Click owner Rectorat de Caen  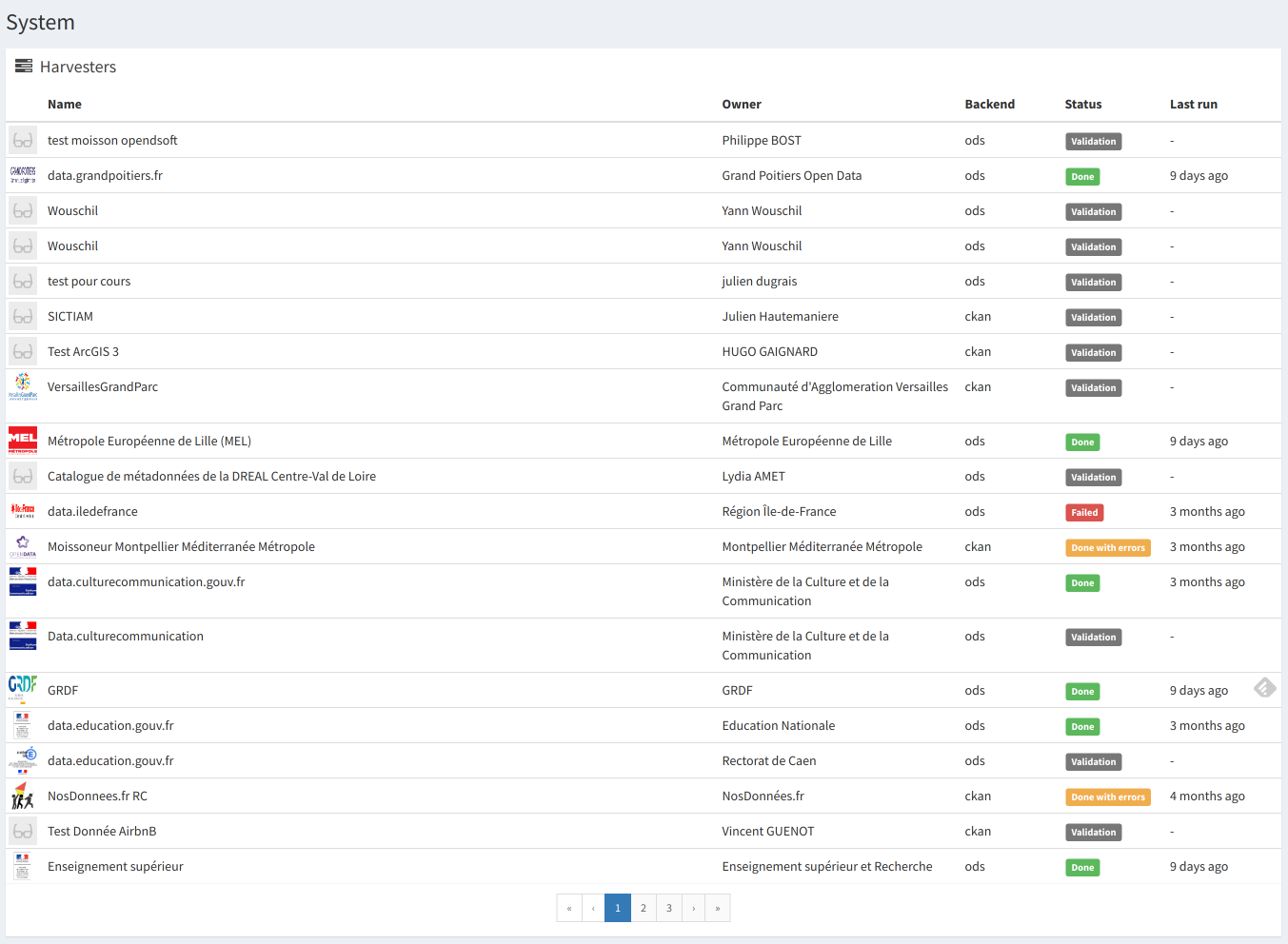(x=769, y=760)
